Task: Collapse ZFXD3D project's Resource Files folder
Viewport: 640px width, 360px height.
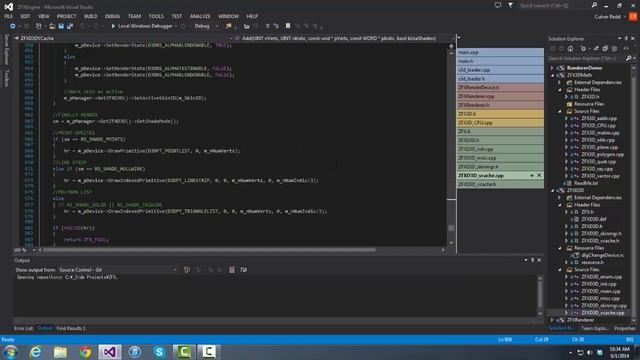Action: point(560,248)
